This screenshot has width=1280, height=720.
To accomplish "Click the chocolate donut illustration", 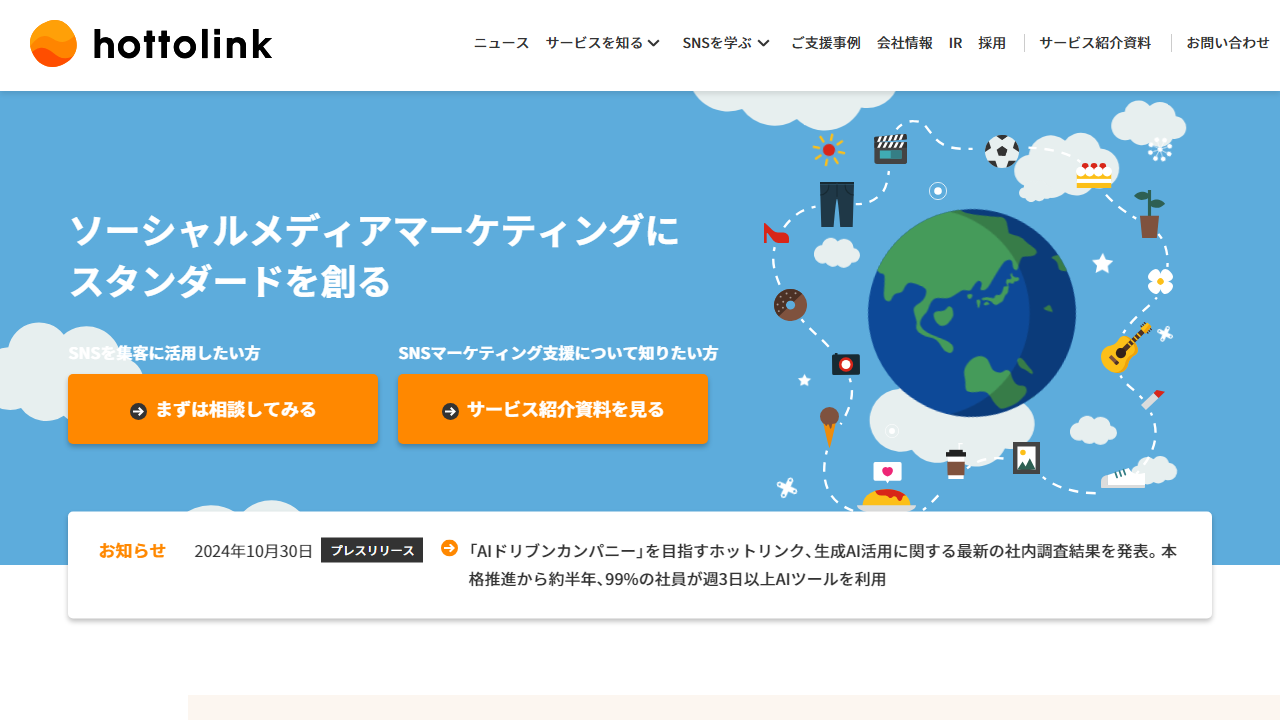I will tap(790, 305).
